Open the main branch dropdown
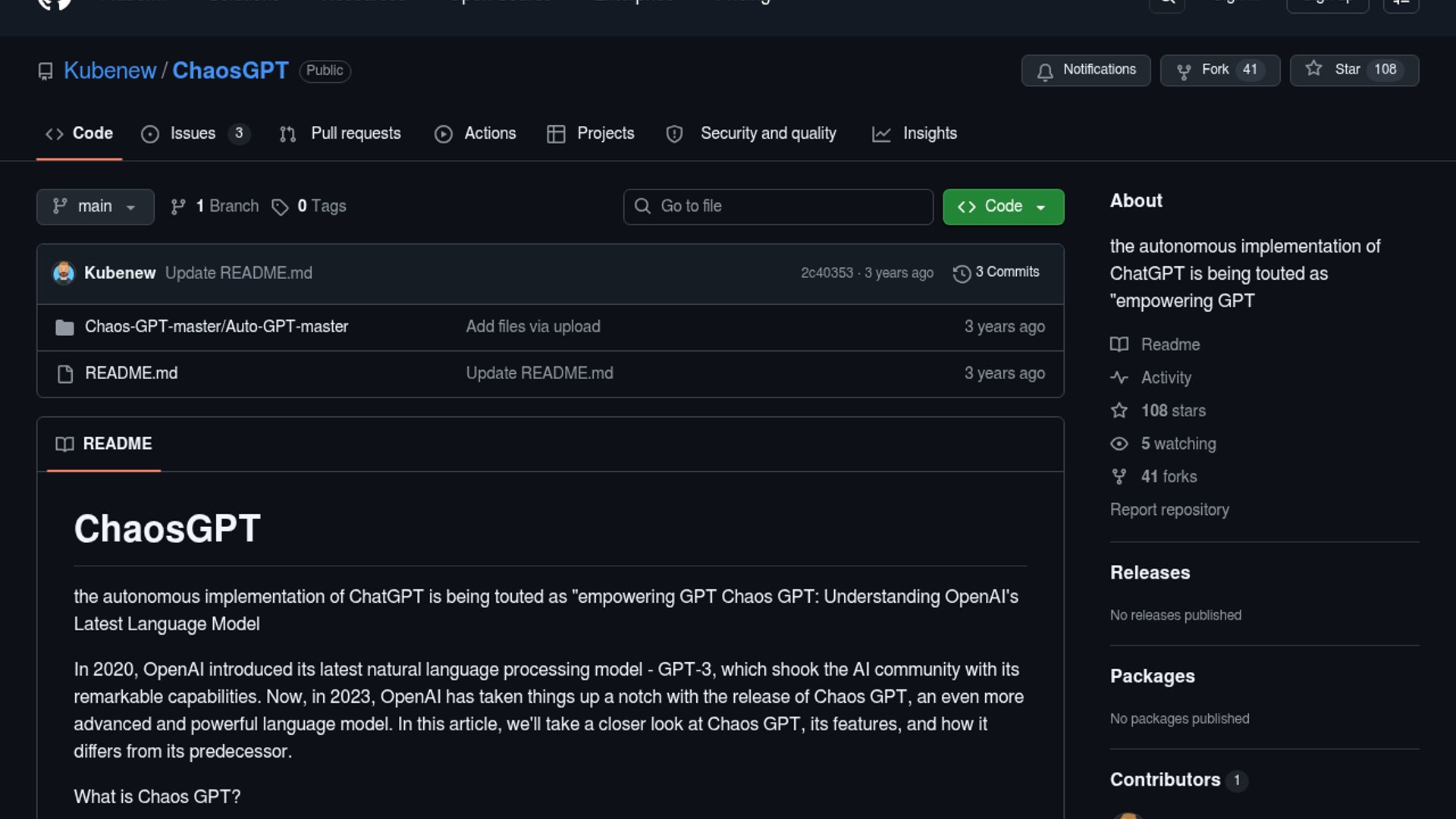 coord(95,206)
